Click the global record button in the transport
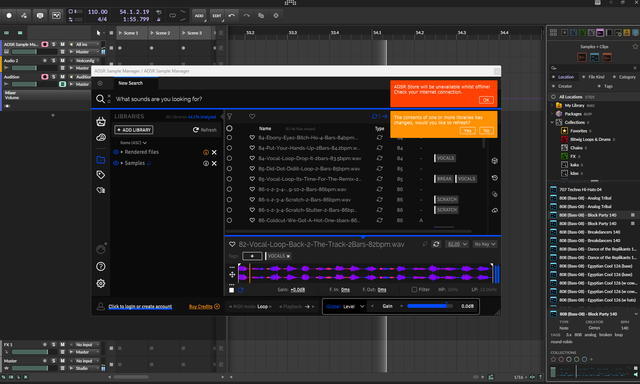 9,16
